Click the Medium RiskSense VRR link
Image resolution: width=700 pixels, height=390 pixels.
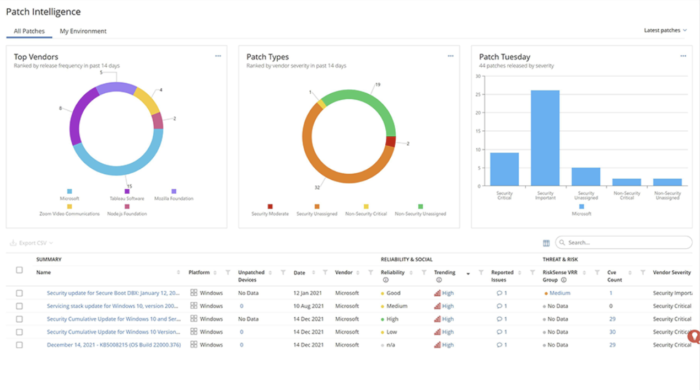560,293
